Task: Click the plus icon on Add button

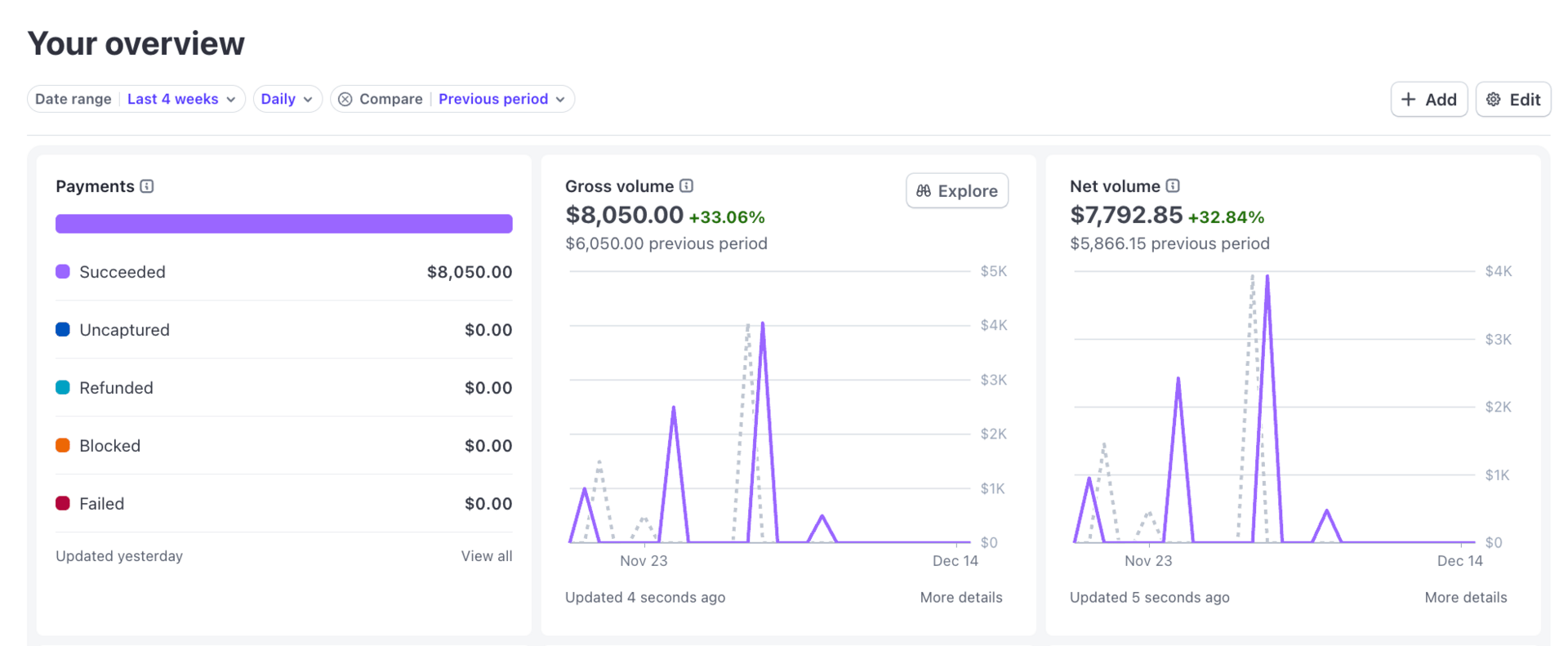Action: pos(1409,100)
